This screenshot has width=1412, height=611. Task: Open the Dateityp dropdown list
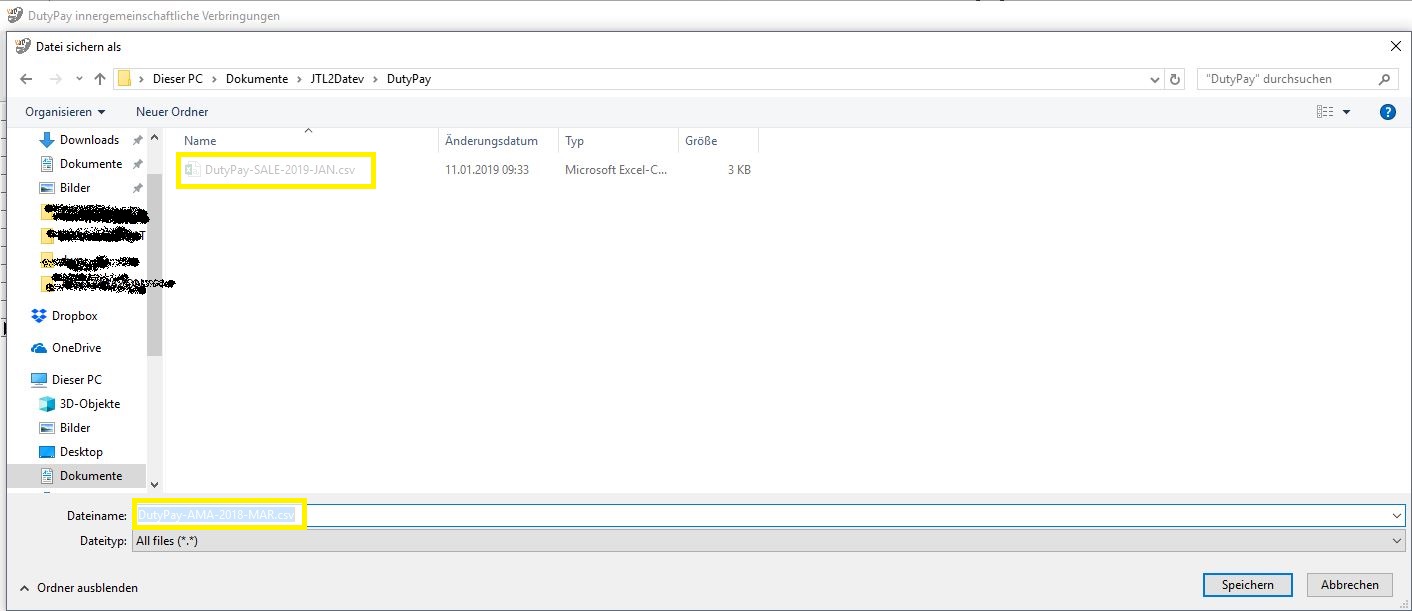click(x=1396, y=540)
